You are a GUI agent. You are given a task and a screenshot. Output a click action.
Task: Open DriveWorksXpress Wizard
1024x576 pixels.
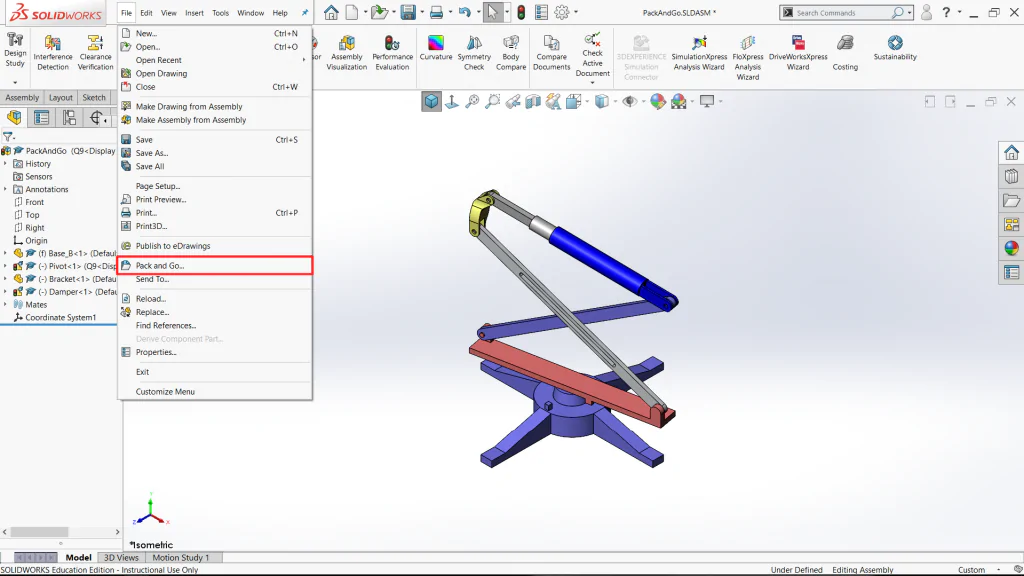[x=798, y=52]
